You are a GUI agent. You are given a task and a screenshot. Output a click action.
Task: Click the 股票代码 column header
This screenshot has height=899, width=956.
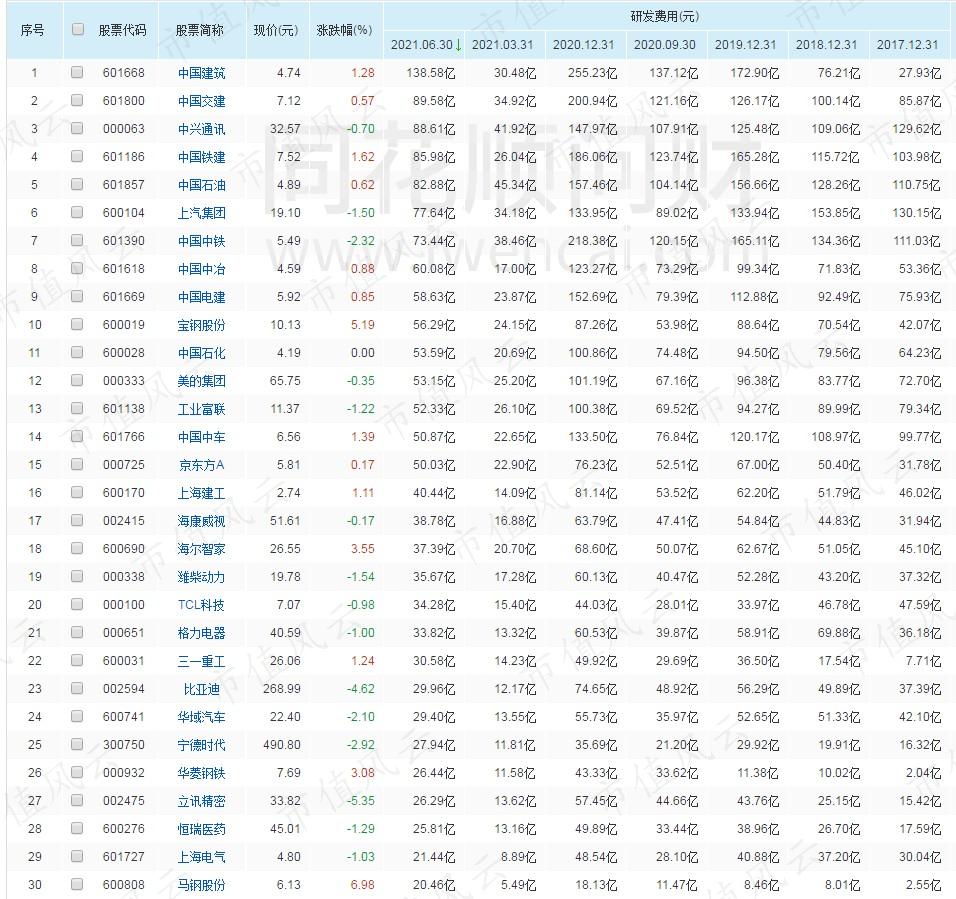[x=123, y=30]
